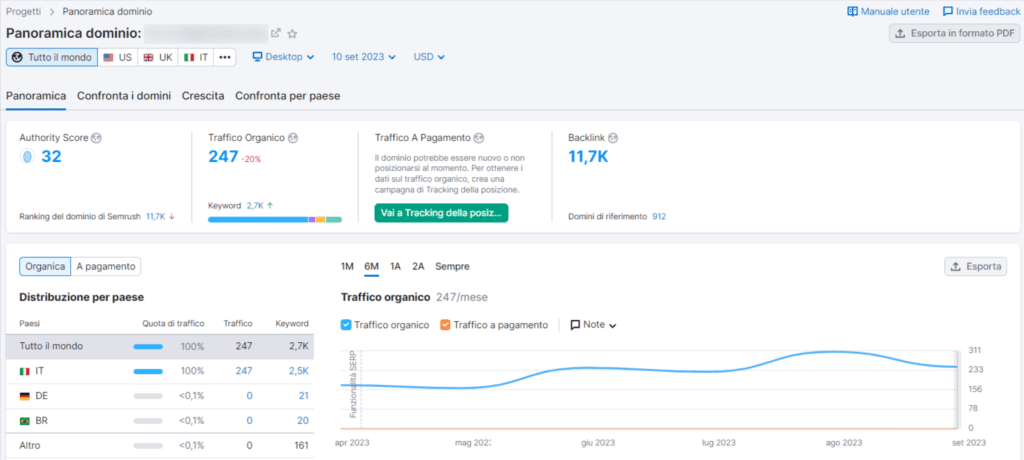Click IT row keyword value 2,5K
The image size is (1024, 460).
(298, 371)
